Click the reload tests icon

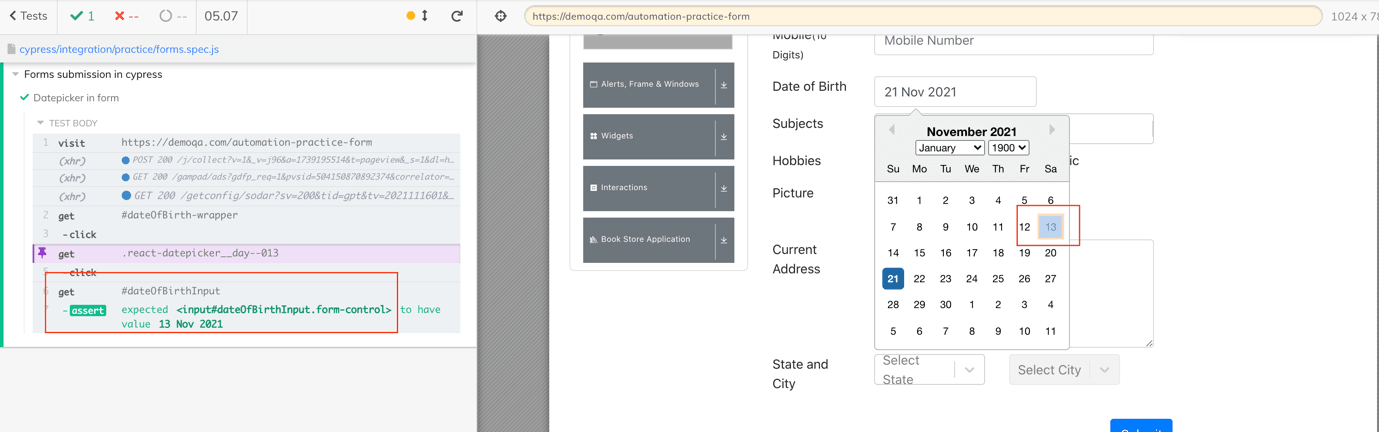457,16
